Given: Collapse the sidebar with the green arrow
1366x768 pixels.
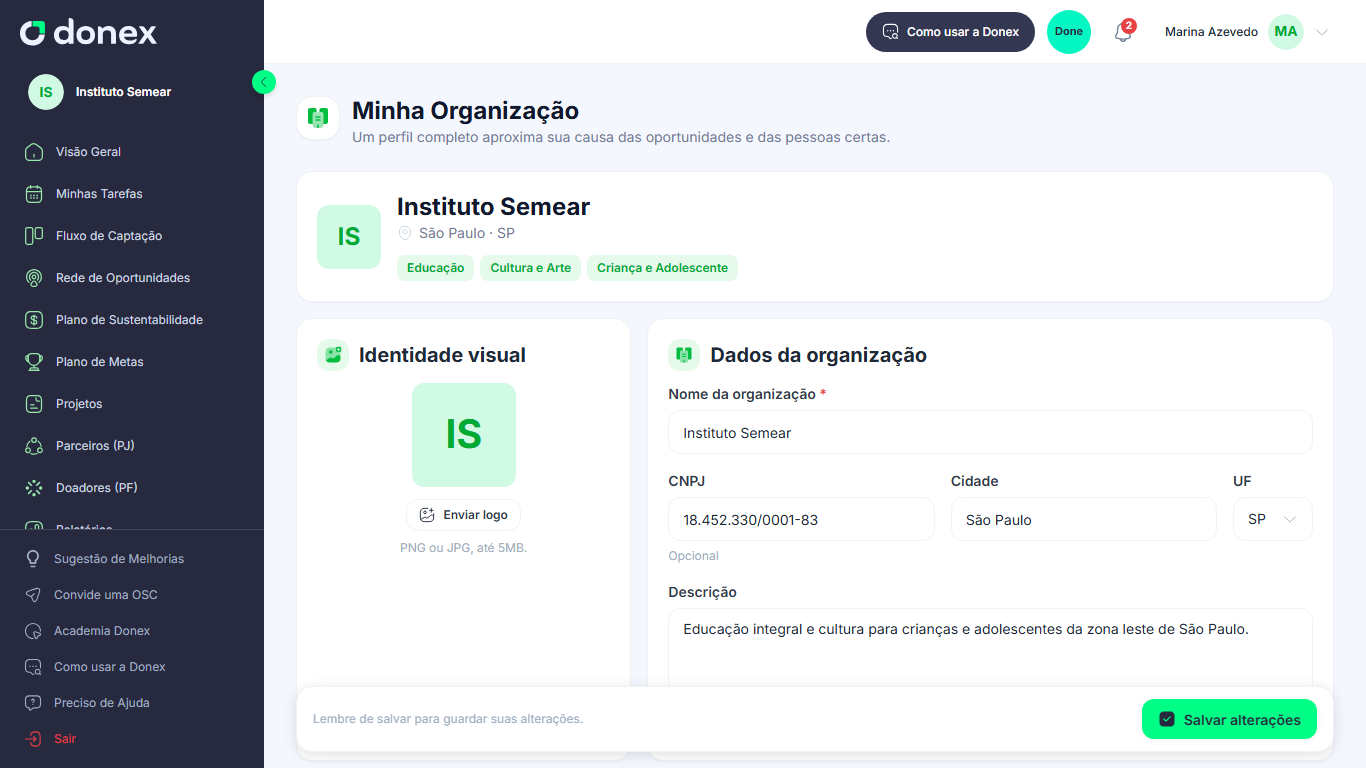Looking at the screenshot, I should 264,82.
